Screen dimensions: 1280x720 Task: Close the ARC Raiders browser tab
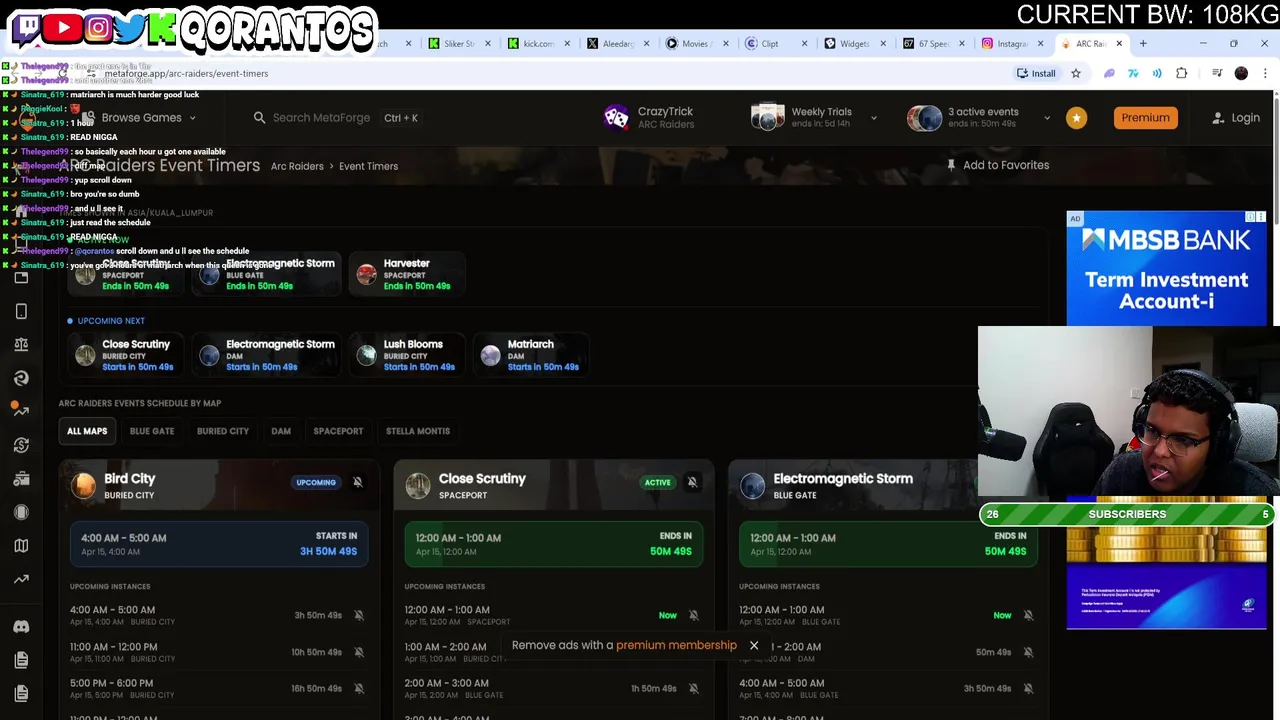(1119, 43)
